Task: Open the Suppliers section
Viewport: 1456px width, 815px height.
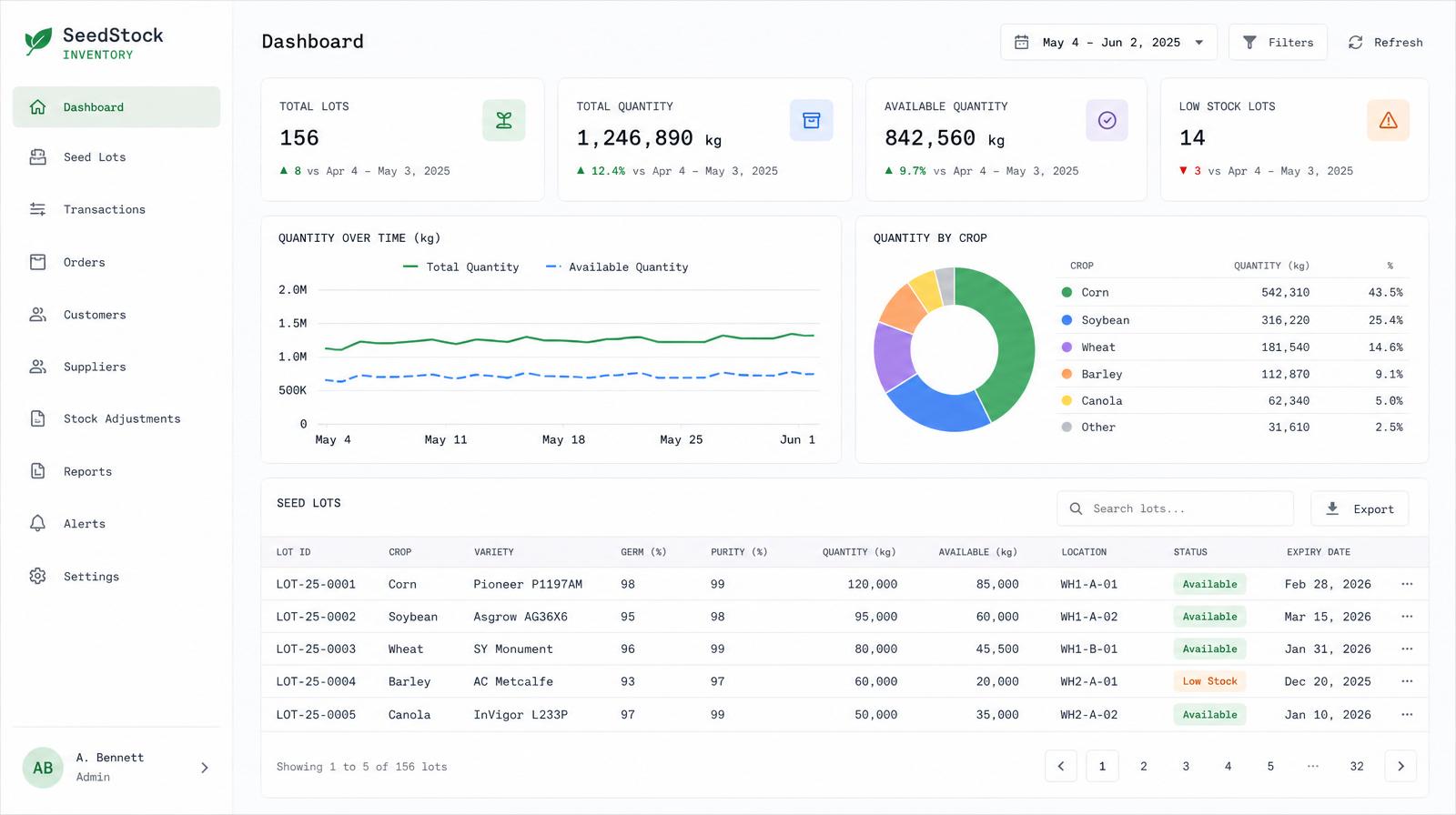Action: point(116,367)
